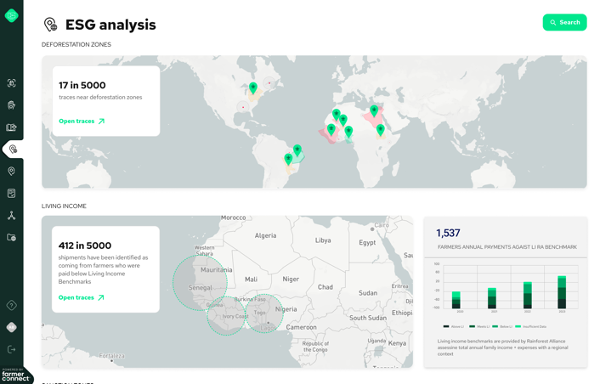Image resolution: width=598 pixels, height=384 pixels.
Task: Select the Ivory Coast dashed circle region
Action: point(226,316)
